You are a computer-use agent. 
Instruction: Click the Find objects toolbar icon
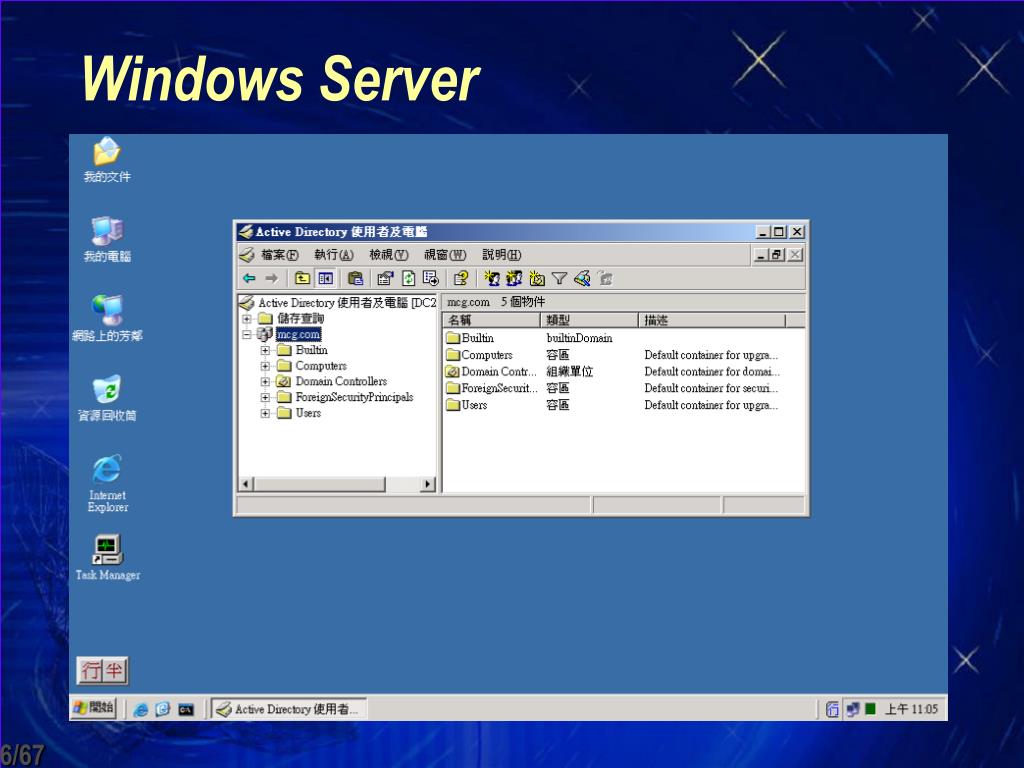click(582, 278)
